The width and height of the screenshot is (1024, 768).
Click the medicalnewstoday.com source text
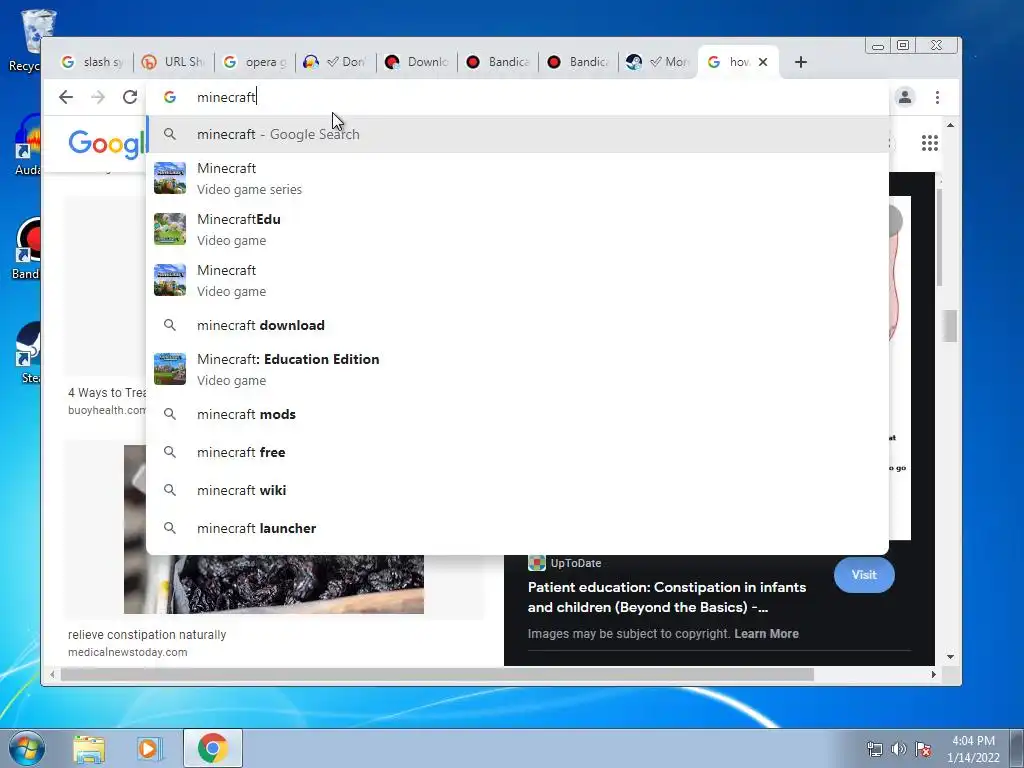pos(127,652)
